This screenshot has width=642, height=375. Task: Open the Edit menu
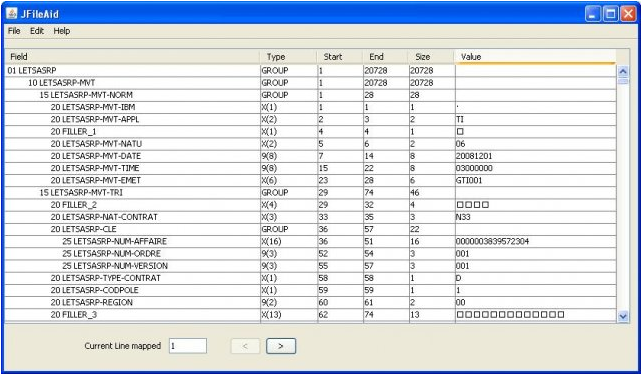pyautogui.click(x=37, y=31)
